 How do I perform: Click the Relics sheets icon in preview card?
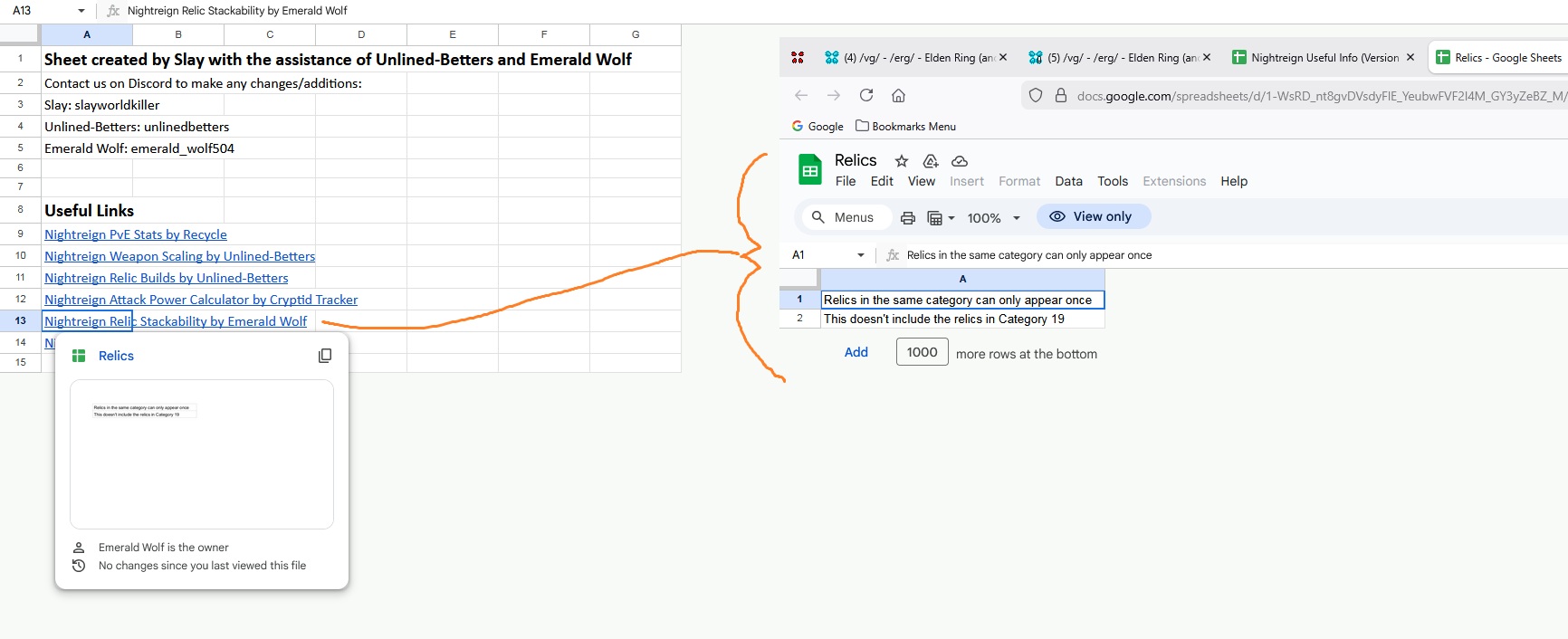(x=79, y=356)
